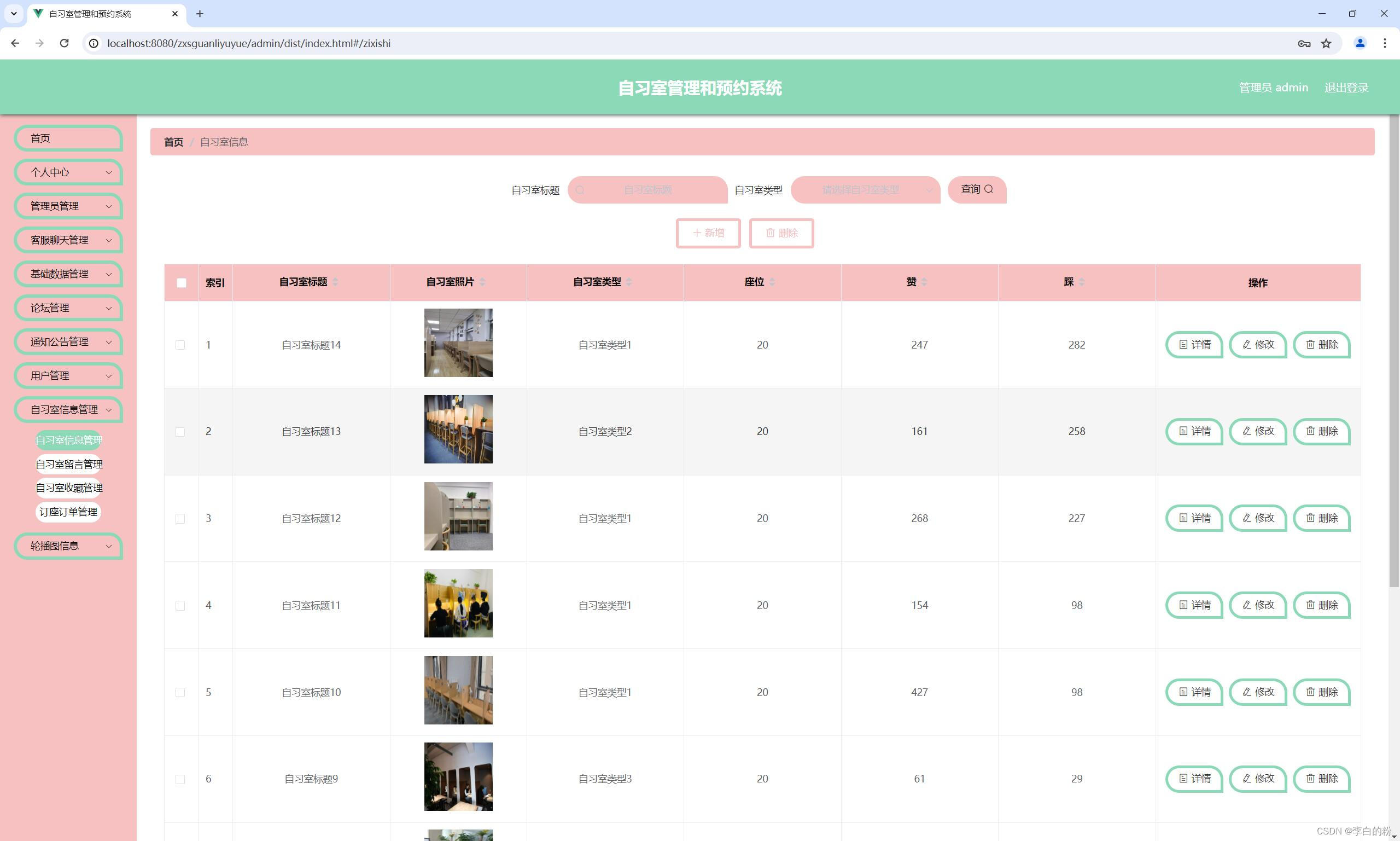Image resolution: width=1400 pixels, height=841 pixels.
Task: Check the checkbox for row 1
Action: 180,345
